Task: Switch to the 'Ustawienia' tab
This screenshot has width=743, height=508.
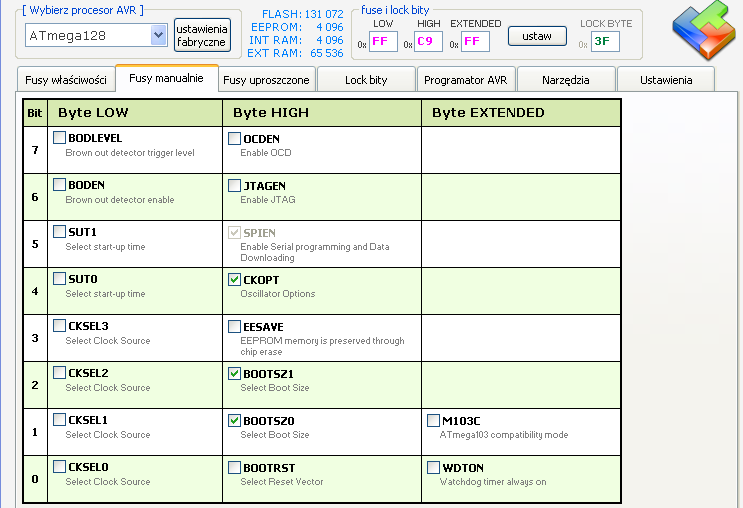Action: click(x=665, y=79)
